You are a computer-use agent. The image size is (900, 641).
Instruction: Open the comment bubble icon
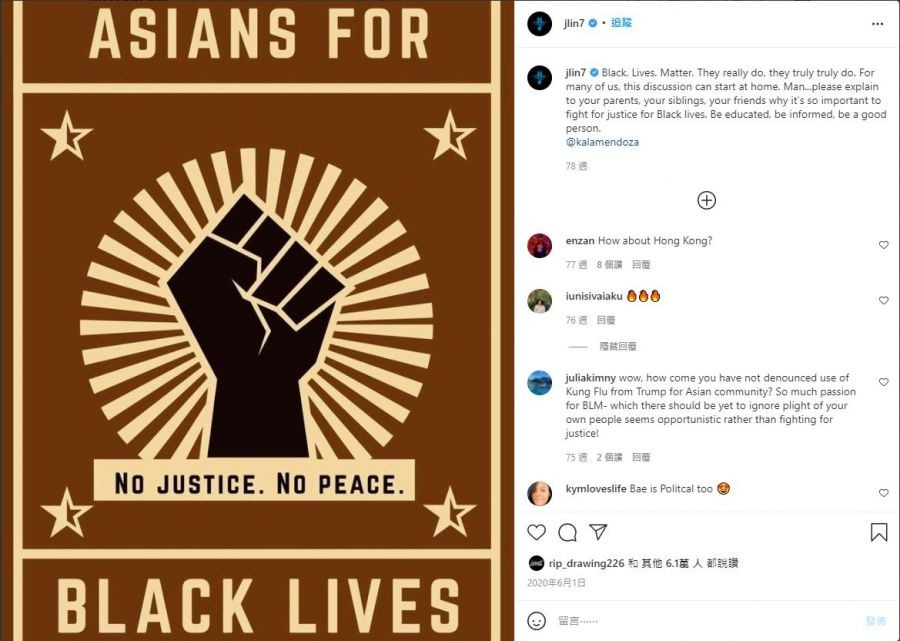(x=567, y=533)
